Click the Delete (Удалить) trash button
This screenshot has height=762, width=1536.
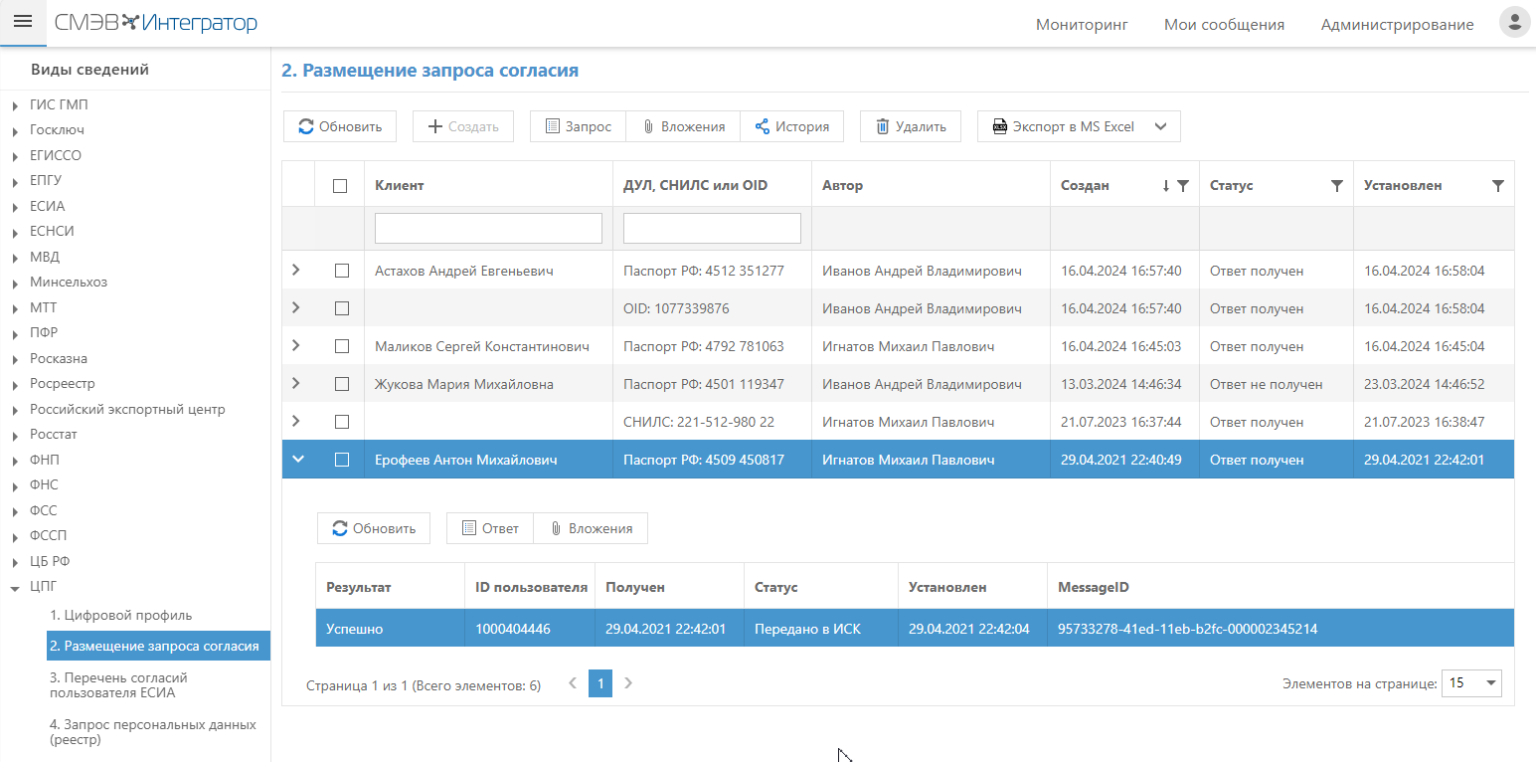point(910,127)
